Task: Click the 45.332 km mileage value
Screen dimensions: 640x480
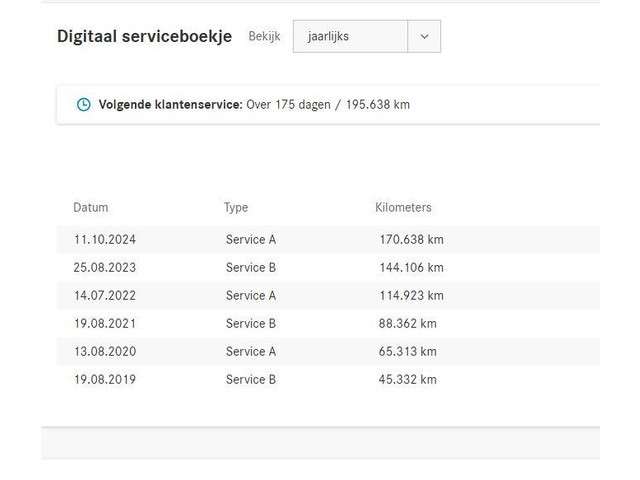Action: pyautogui.click(x=407, y=380)
